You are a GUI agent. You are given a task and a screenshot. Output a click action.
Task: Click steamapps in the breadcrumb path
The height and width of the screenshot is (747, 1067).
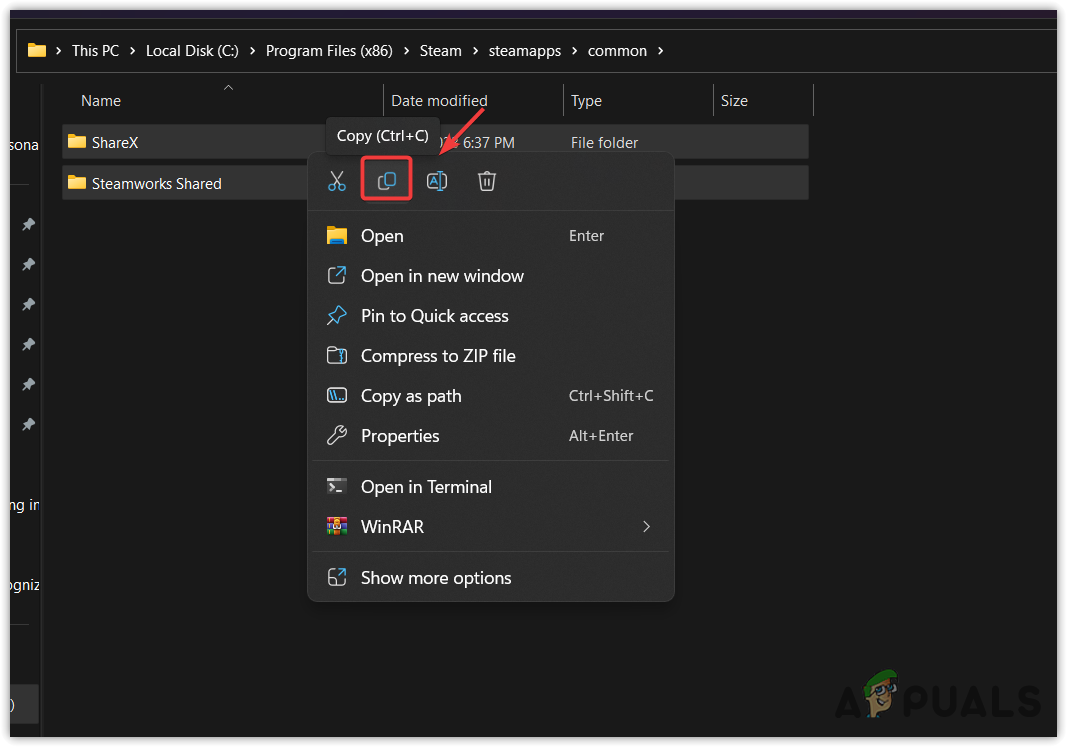(x=525, y=51)
